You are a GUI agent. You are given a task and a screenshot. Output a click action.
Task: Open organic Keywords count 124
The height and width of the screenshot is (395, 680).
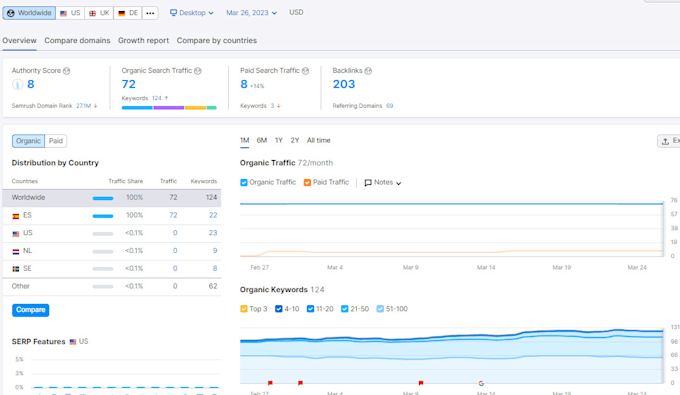[157, 98]
